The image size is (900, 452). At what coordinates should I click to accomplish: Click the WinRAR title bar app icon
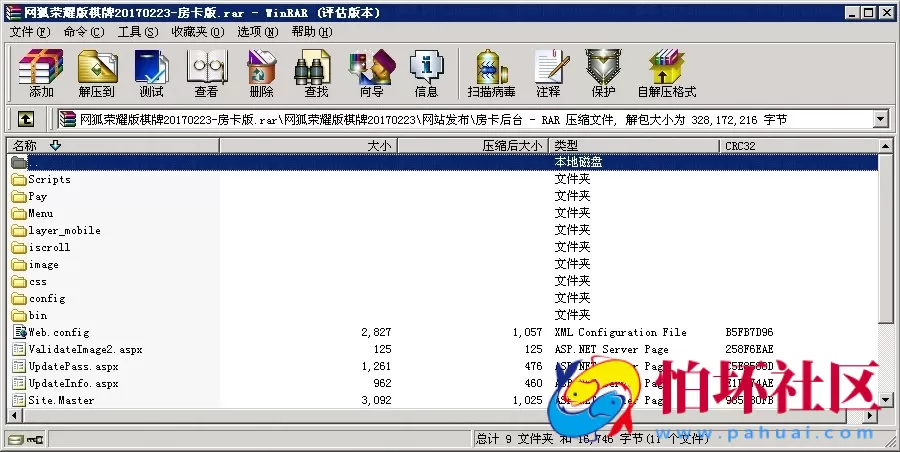click(x=13, y=13)
